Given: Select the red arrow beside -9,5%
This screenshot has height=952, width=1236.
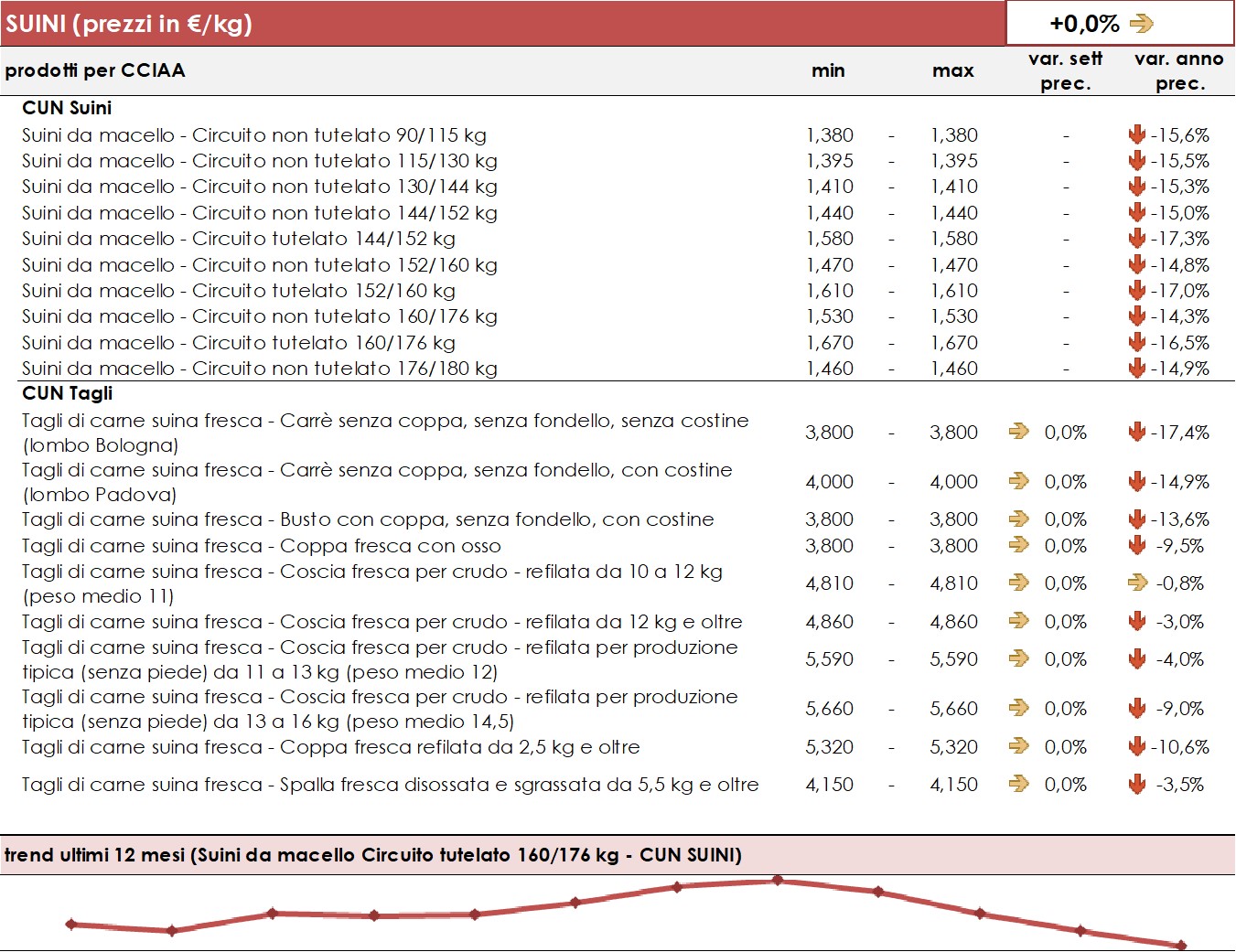Looking at the screenshot, I should click(1137, 546).
